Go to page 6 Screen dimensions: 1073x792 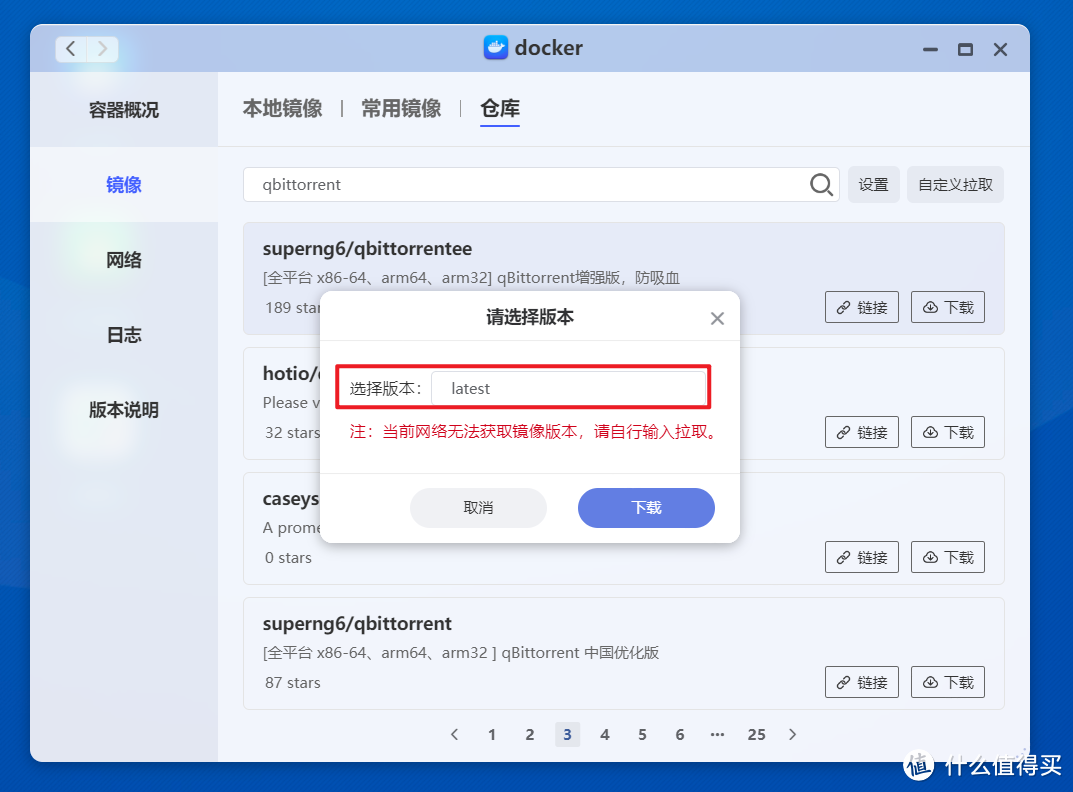(680, 734)
